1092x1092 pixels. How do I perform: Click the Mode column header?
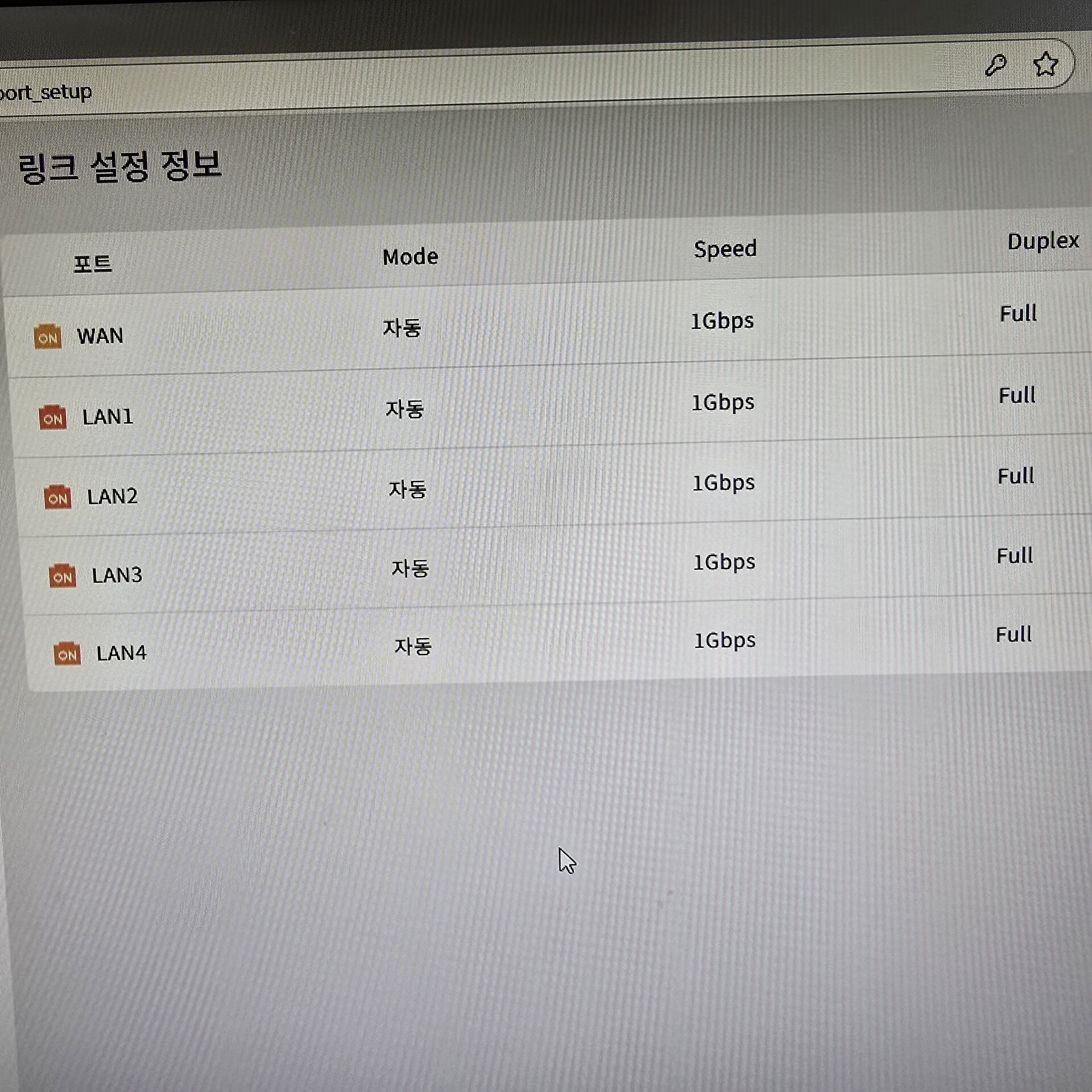pyautogui.click(x=410, y=257)
